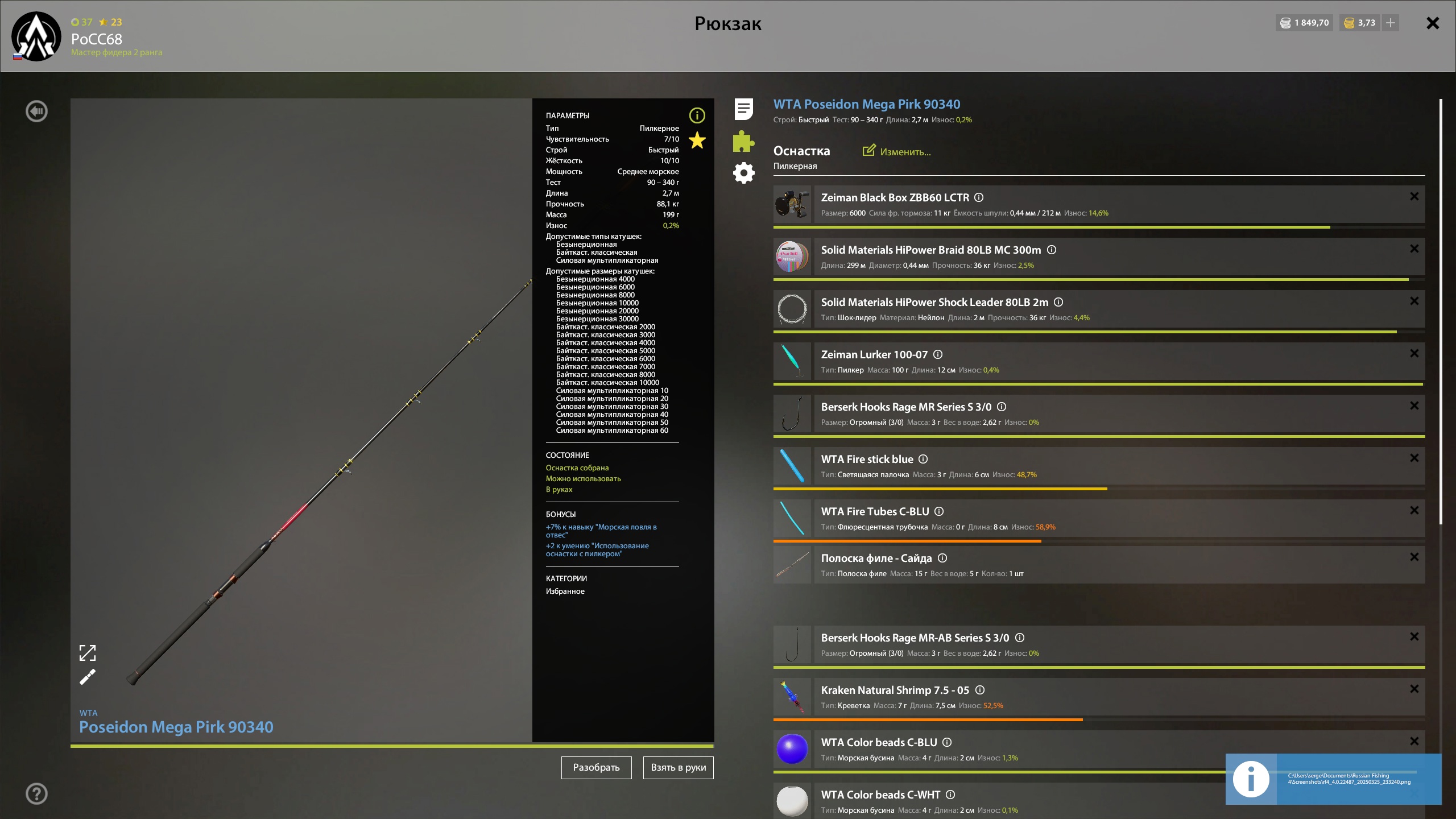This screenshot has width=1456, height=819.
Task: Open info for WTA Fire stick blue
Action: [x=924, y=459]
